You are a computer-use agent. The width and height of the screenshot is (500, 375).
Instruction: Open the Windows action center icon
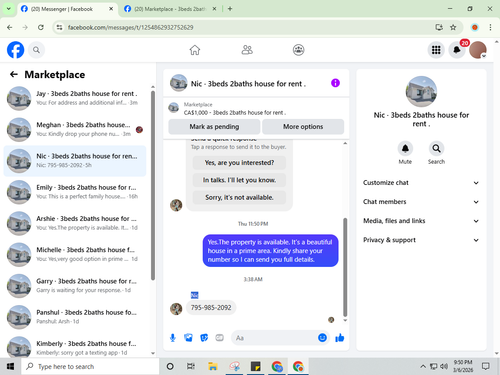click(x=486, y=367)
